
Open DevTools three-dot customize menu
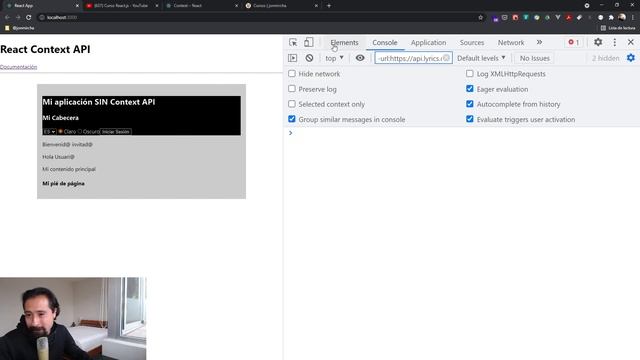coord(615,42)
